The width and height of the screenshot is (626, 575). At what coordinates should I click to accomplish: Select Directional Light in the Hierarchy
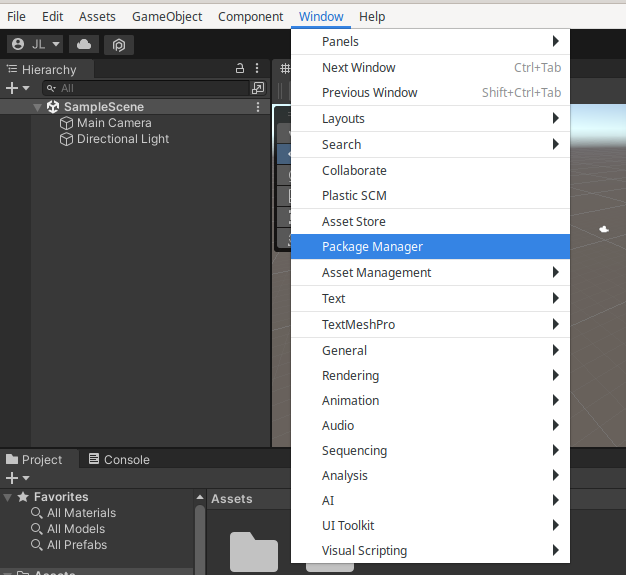(x=122, y=139)
